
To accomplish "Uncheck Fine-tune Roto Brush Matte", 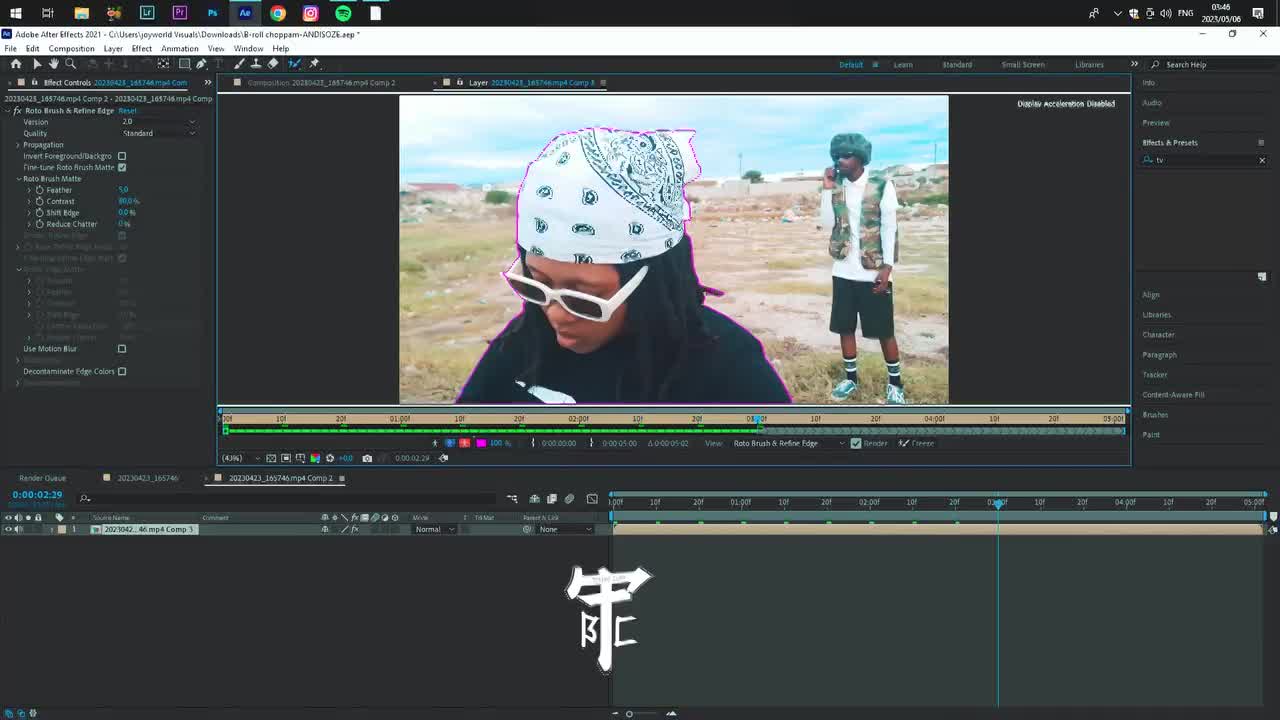I will 122,167.
